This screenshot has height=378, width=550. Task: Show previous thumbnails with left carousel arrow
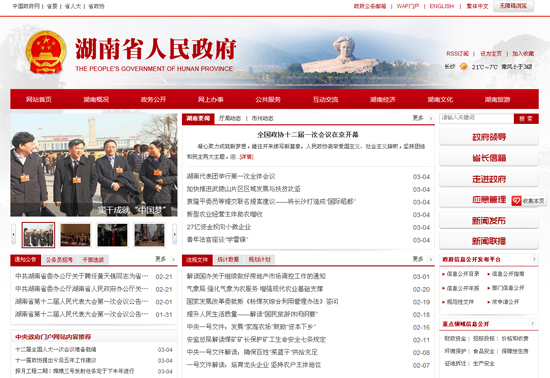click(14, 234)
